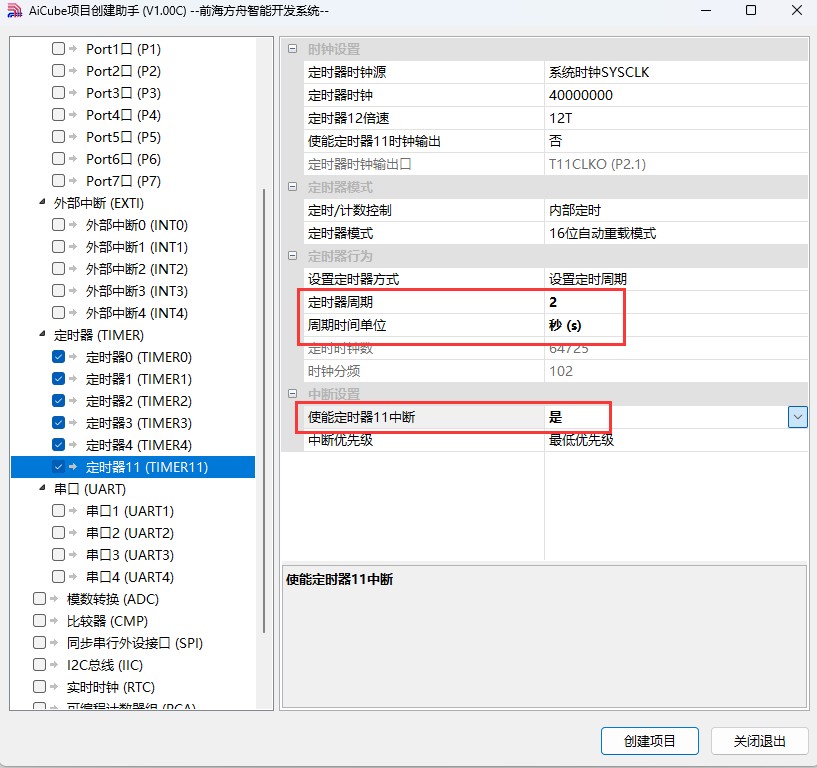The width and height of the screenshot is (817, 768).
Task: Click the 定时器12倍速 value 12T
Action: [x=676, y=118]
